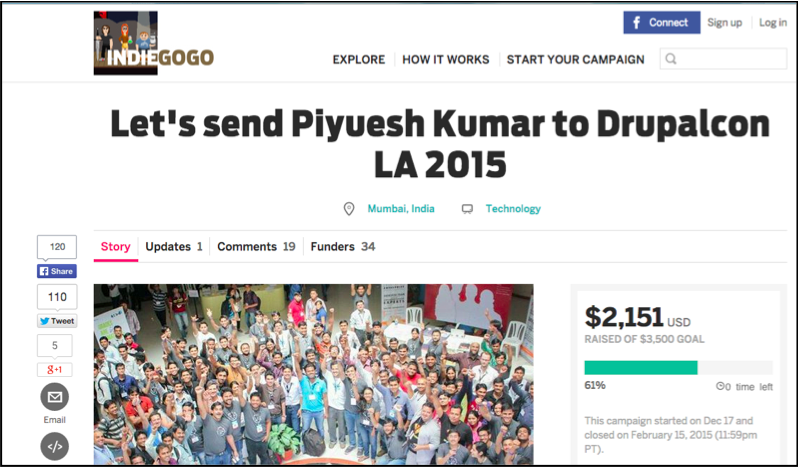Open the Story tab
This screenshot has width=799, height=467.
pyautogui.click(x=116, y=247)
